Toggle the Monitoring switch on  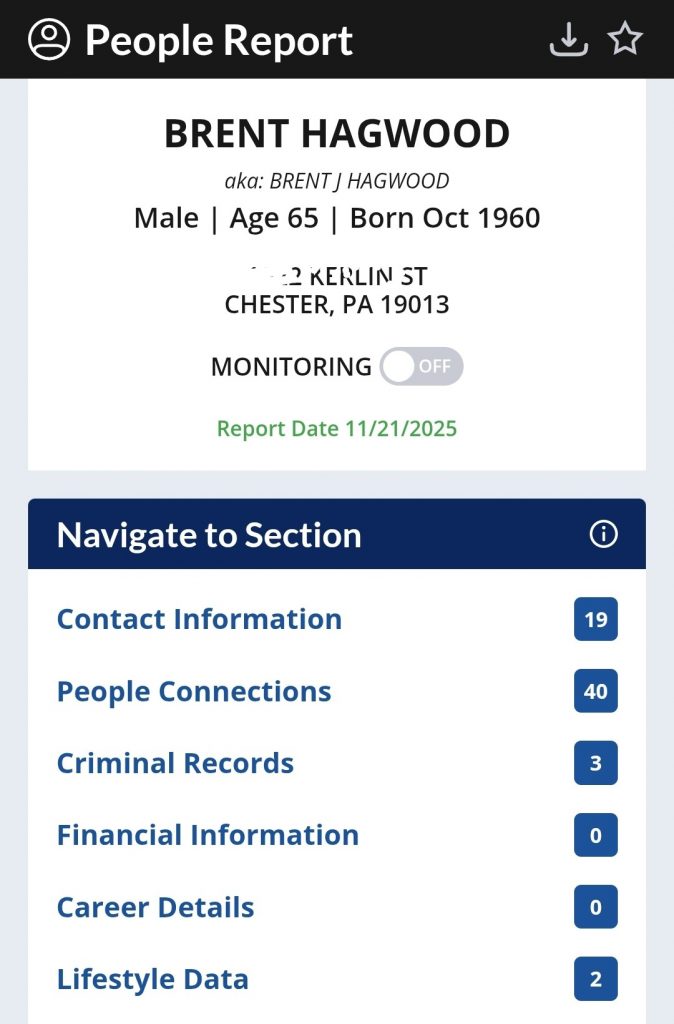tap(421, 367)
